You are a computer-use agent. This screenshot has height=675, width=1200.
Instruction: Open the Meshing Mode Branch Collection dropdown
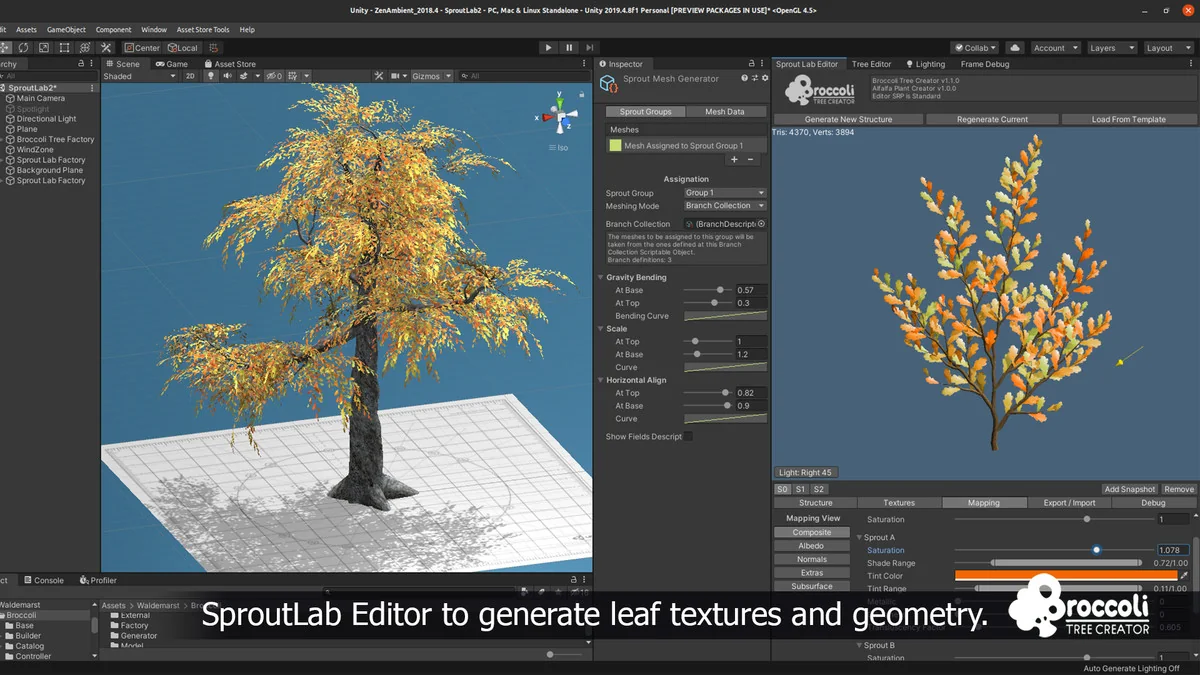coord(724,205)
